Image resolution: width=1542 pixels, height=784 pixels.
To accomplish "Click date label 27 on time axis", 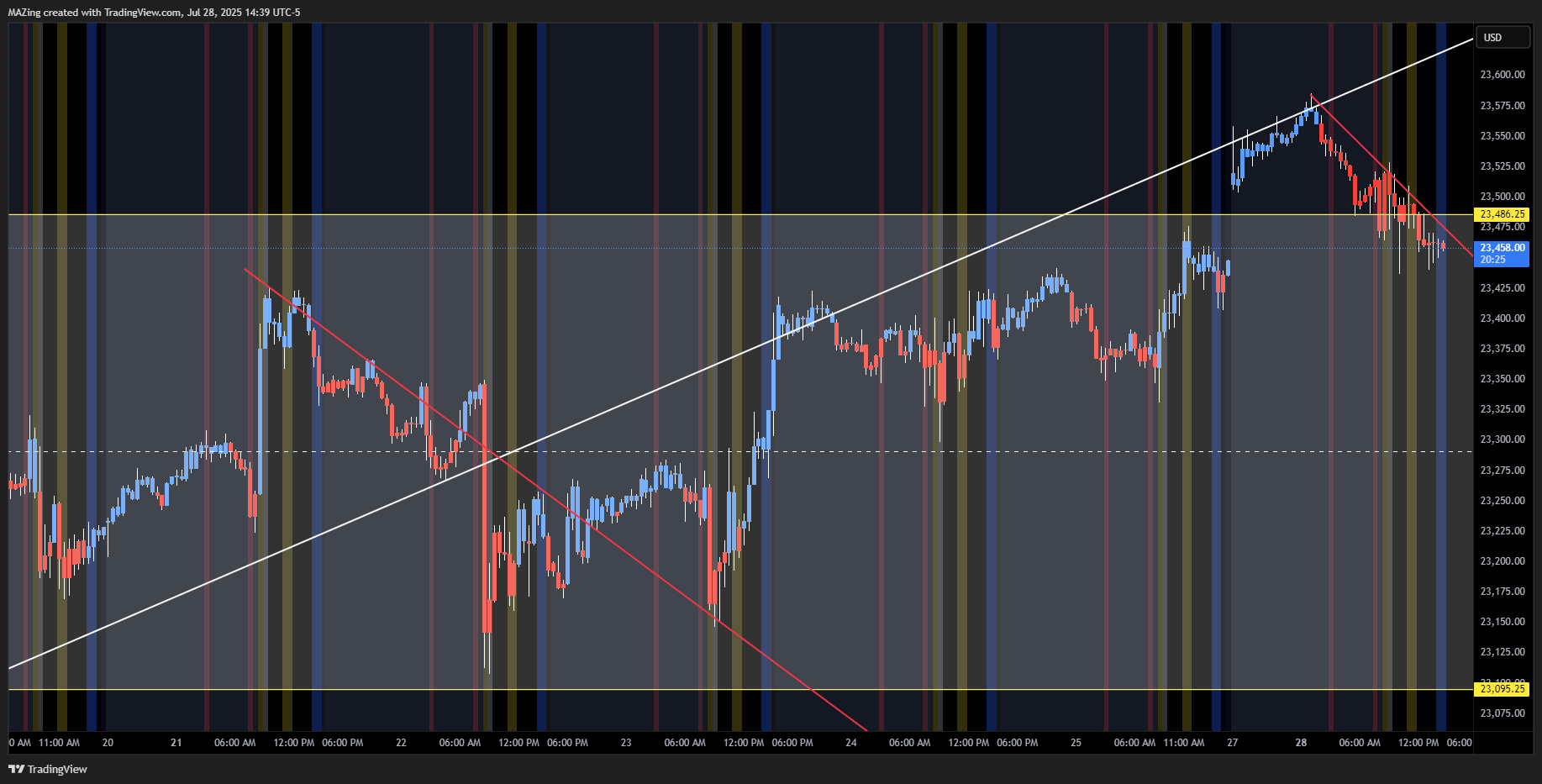I will [x=1232, y=743].
